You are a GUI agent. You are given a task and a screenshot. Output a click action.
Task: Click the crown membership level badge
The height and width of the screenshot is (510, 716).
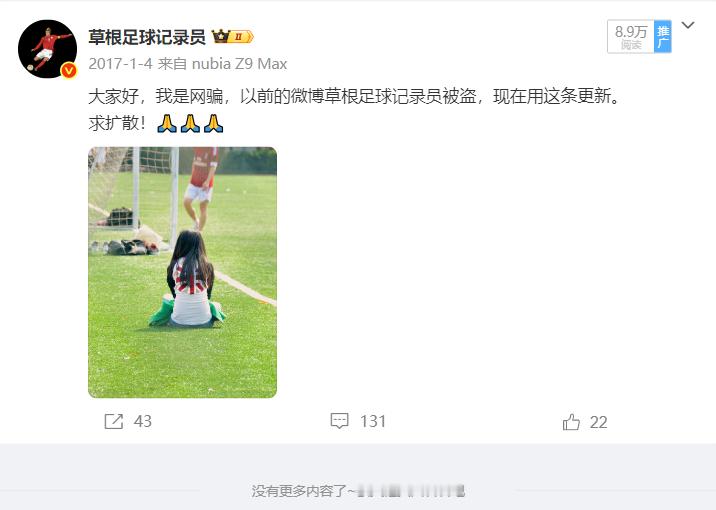point(232,37)
